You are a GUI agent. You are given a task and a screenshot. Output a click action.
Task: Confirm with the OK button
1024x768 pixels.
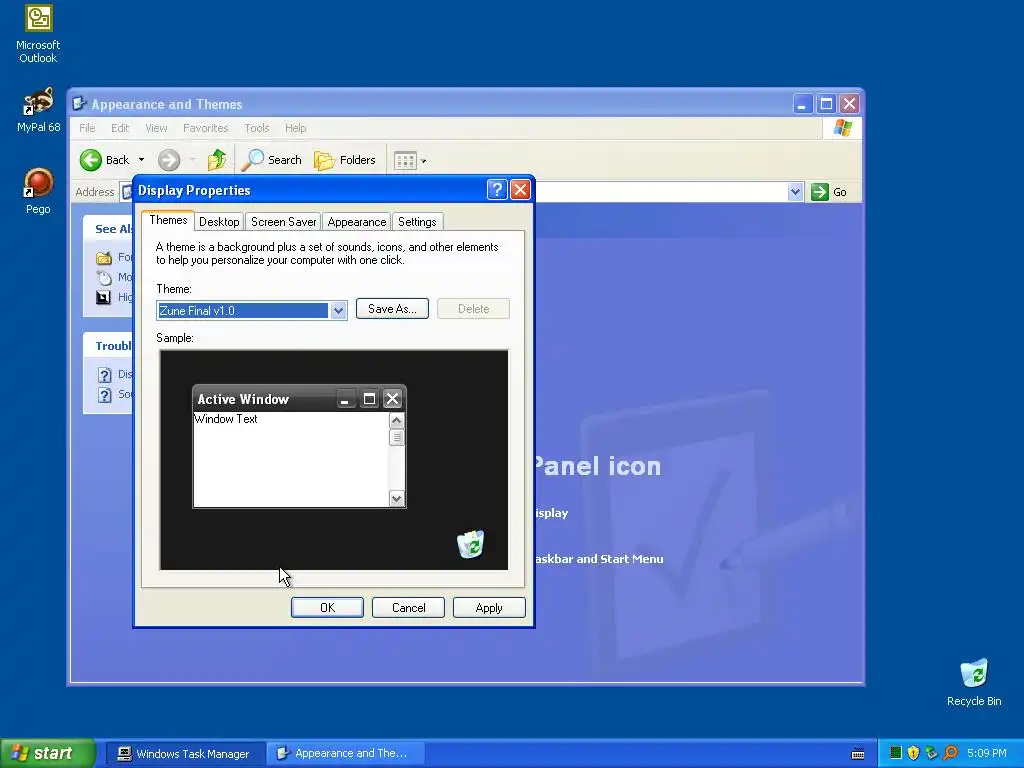(x=327, y=607)
